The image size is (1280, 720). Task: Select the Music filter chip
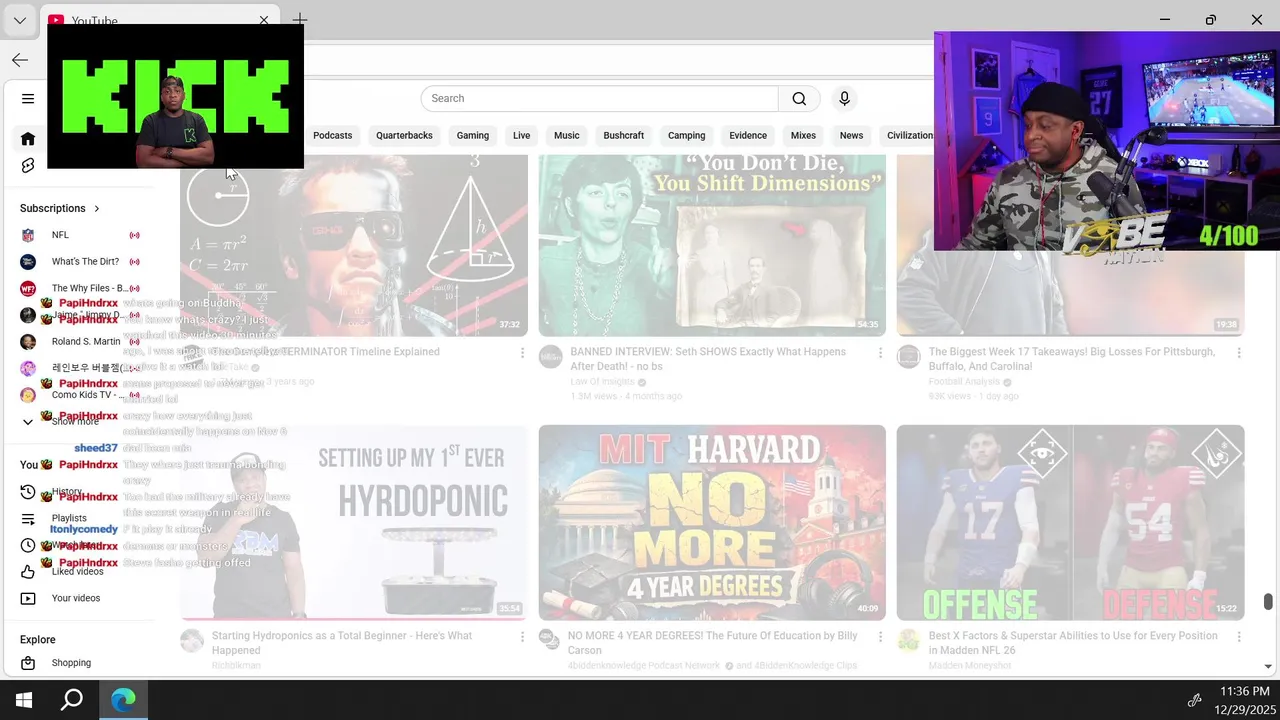click(567, 135)
